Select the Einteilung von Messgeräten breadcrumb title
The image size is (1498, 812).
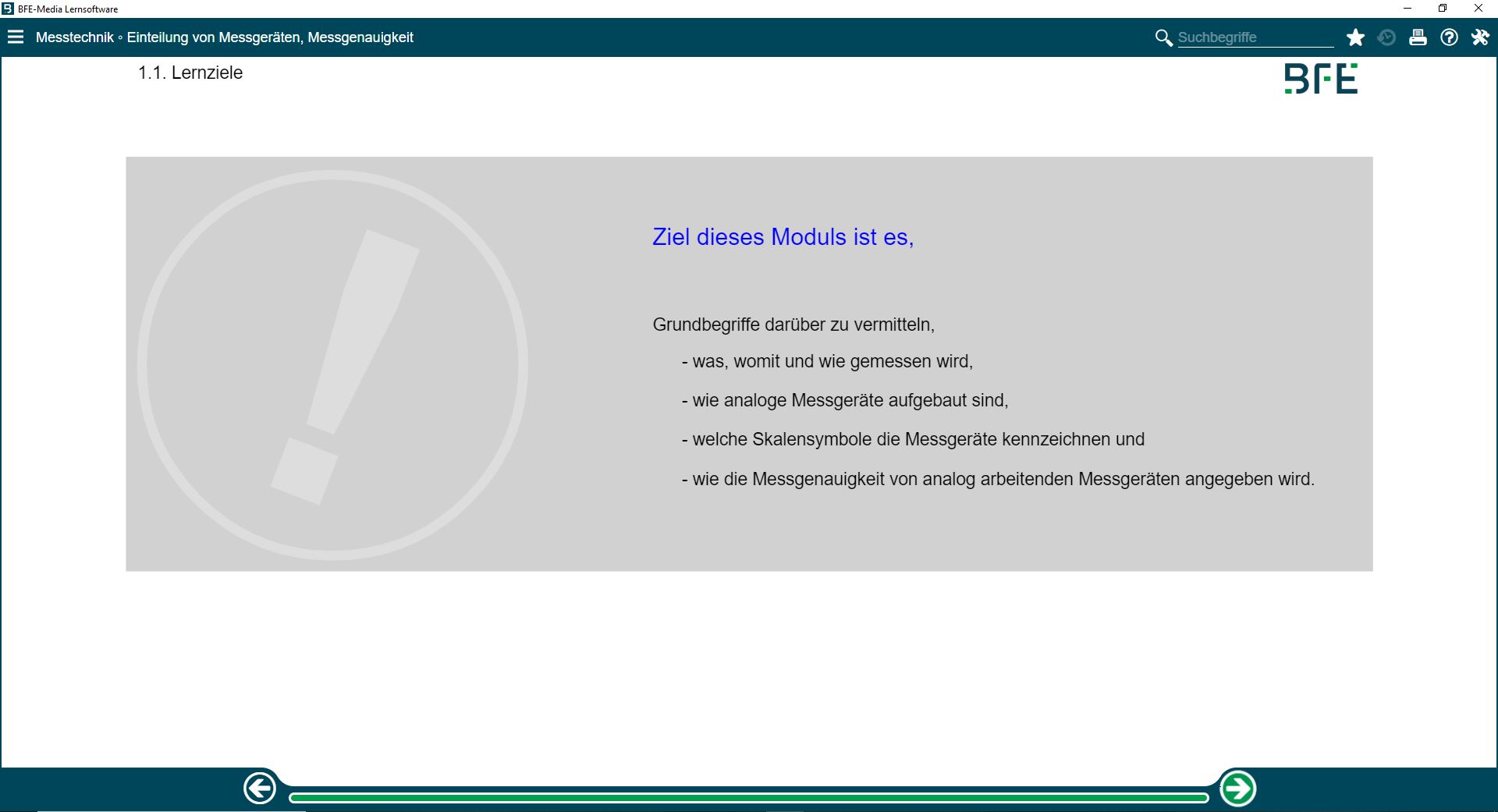coord(270,37)
